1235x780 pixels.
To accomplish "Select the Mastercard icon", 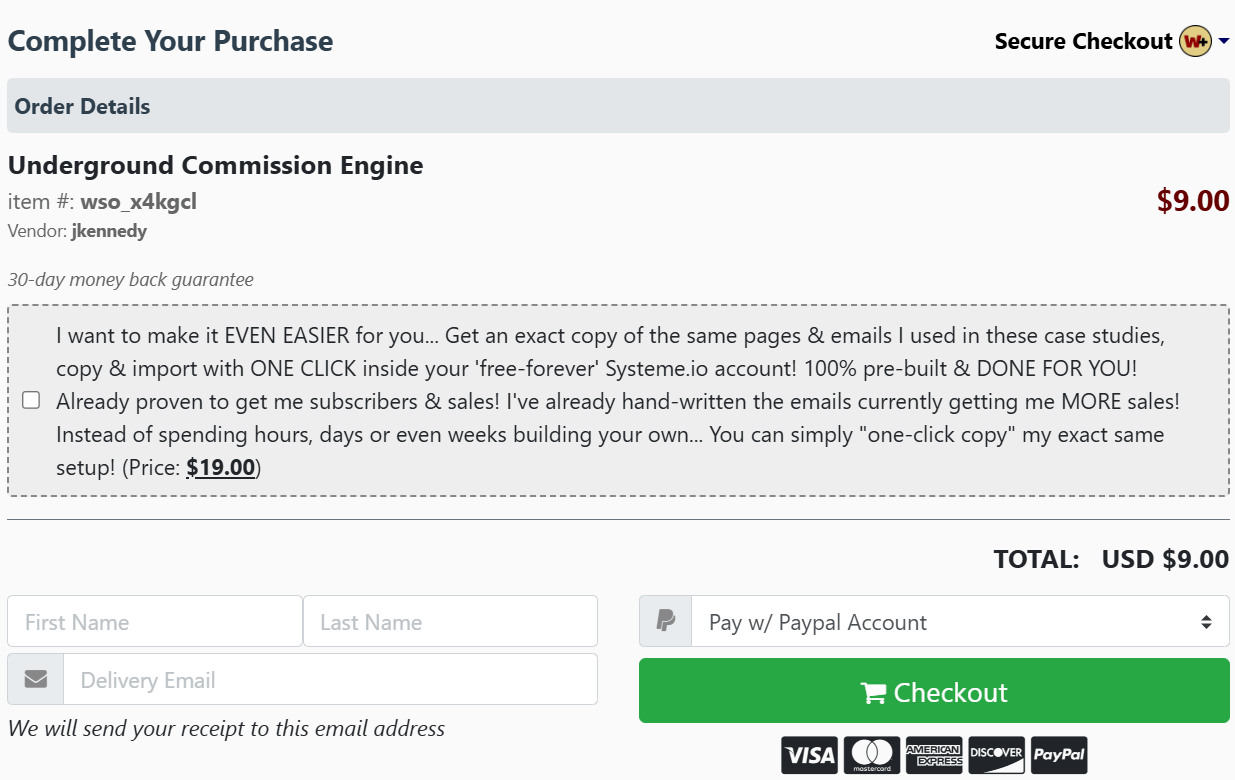I will 872,754.
